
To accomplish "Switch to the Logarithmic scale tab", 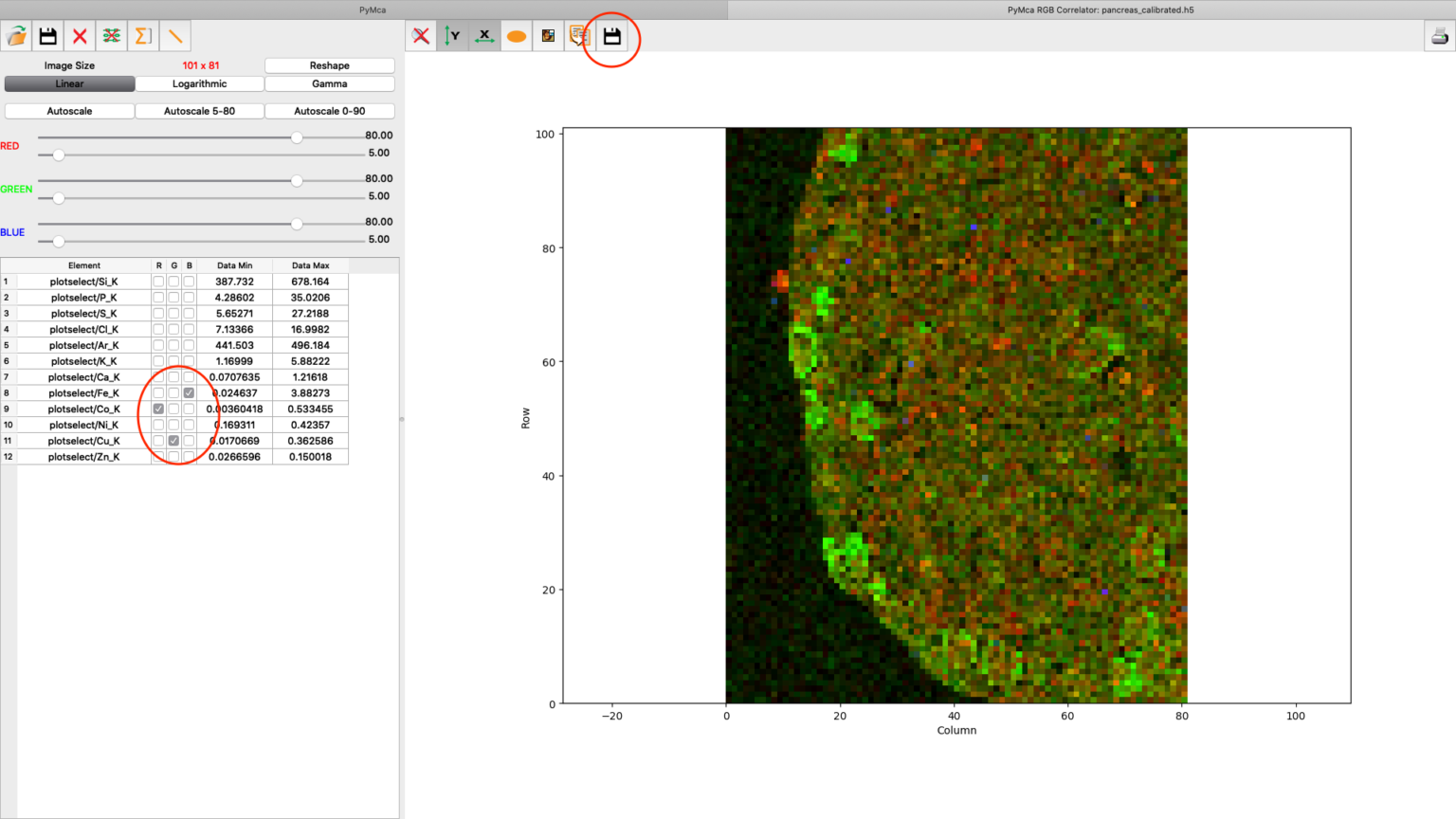I will click(x=199, y=83).
